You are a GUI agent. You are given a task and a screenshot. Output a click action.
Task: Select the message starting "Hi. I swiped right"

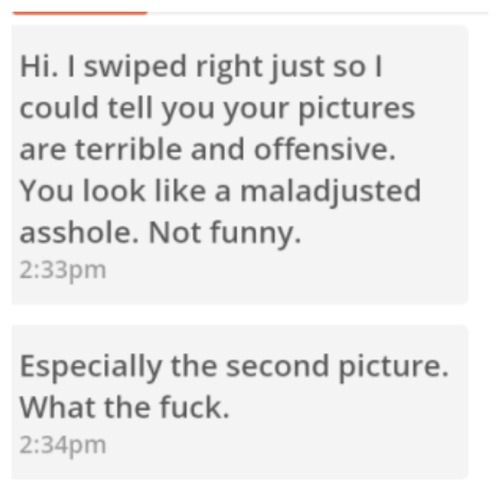pyautogui.click(x=240, y=164)
